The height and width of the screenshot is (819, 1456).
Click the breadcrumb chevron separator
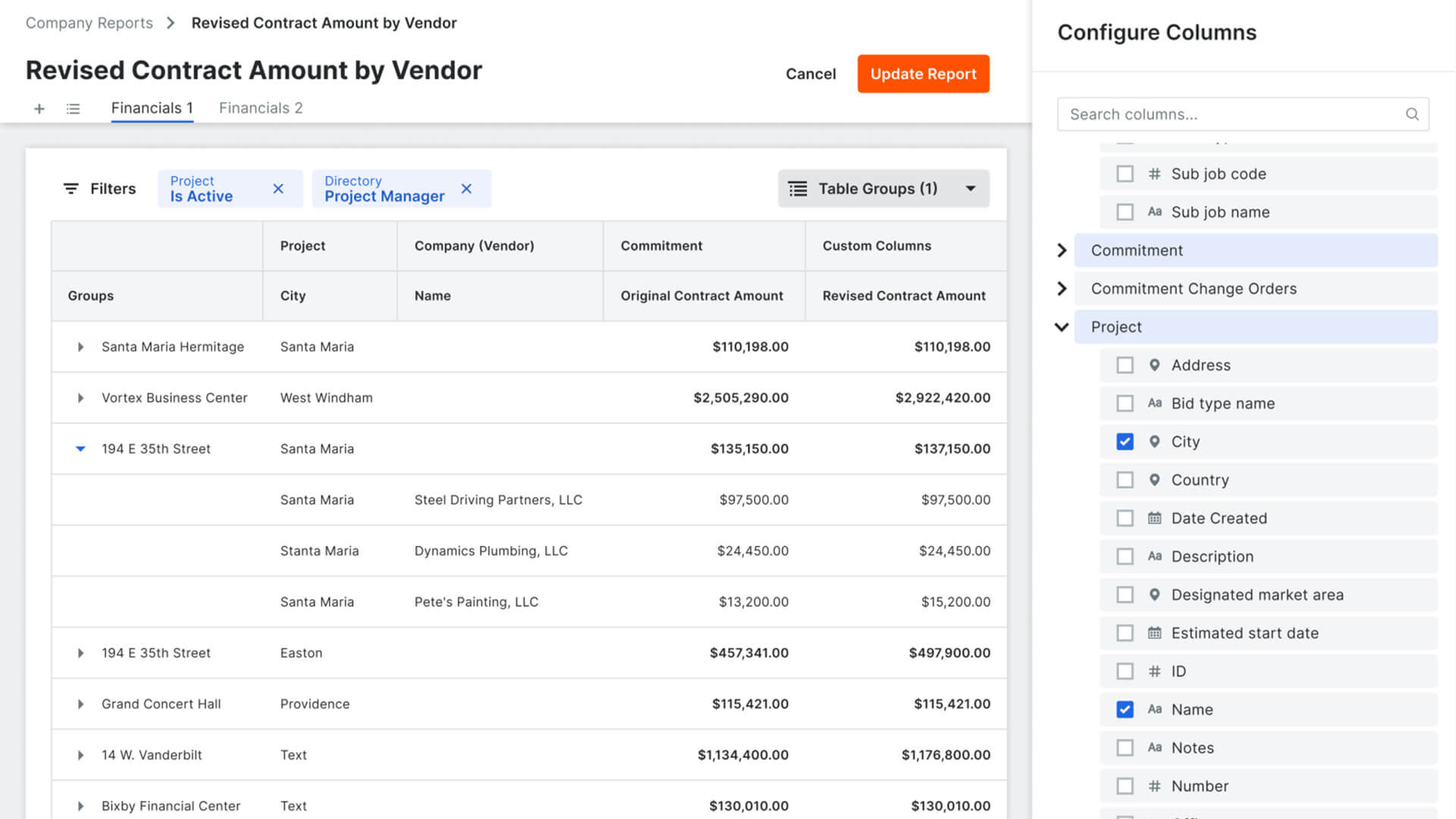coord(171,23)
